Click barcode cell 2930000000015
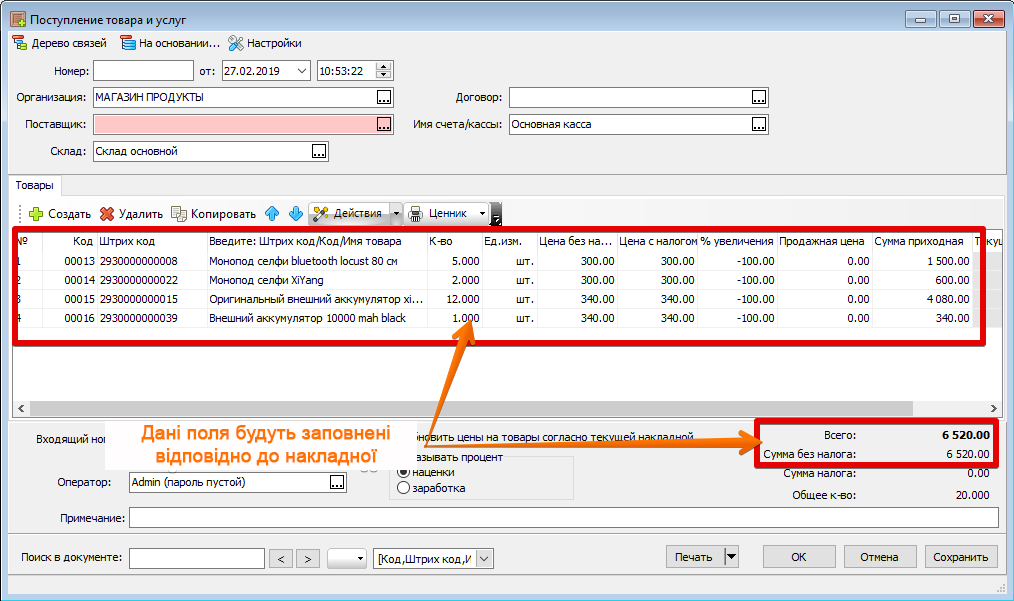 152,300
